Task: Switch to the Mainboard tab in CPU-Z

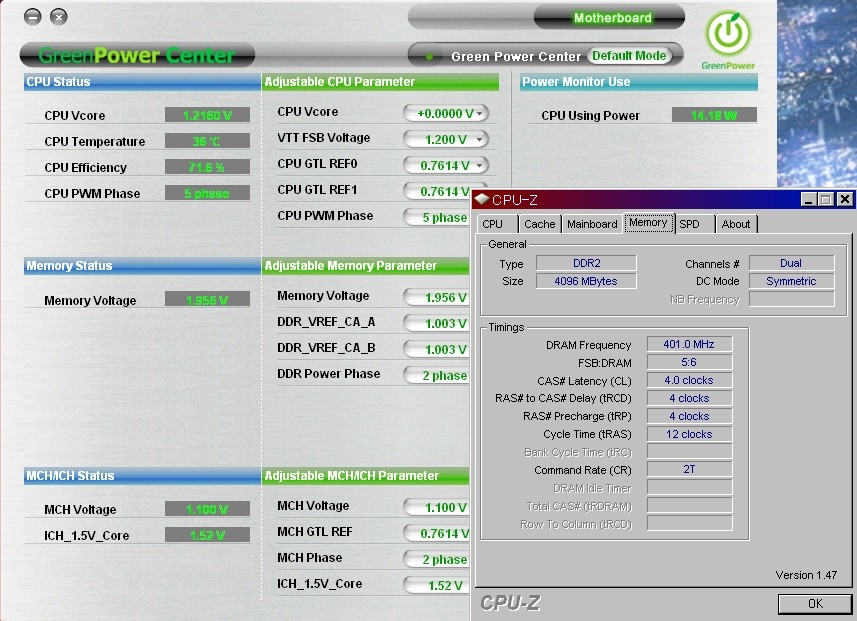Action: click(x=592, y=224)
